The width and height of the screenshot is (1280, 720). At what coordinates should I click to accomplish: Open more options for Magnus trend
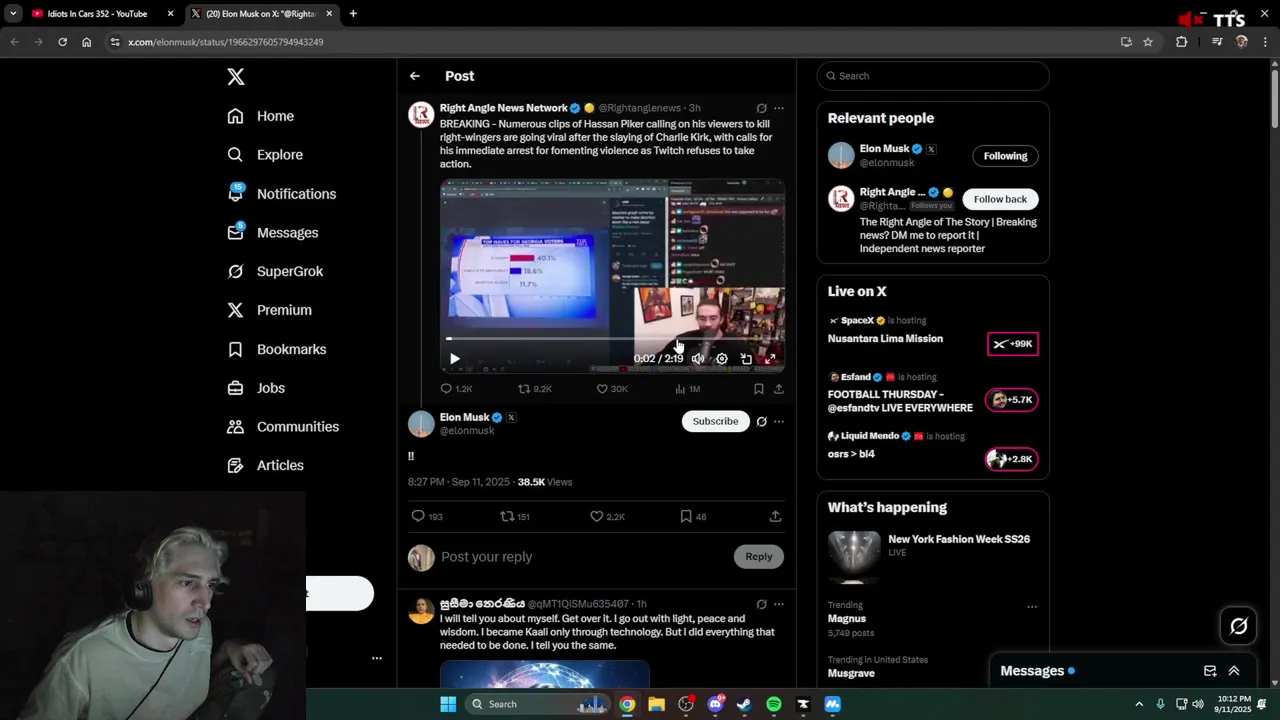pos(1032,606)
